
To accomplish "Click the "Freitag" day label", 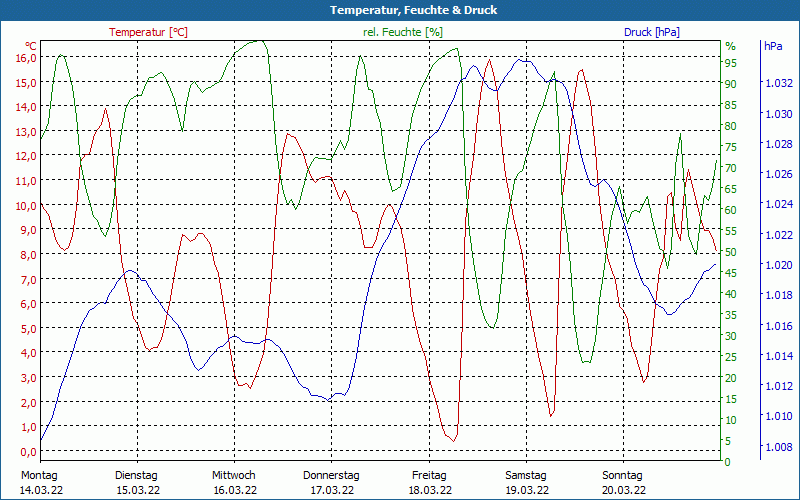I will (x=429, y=476).
